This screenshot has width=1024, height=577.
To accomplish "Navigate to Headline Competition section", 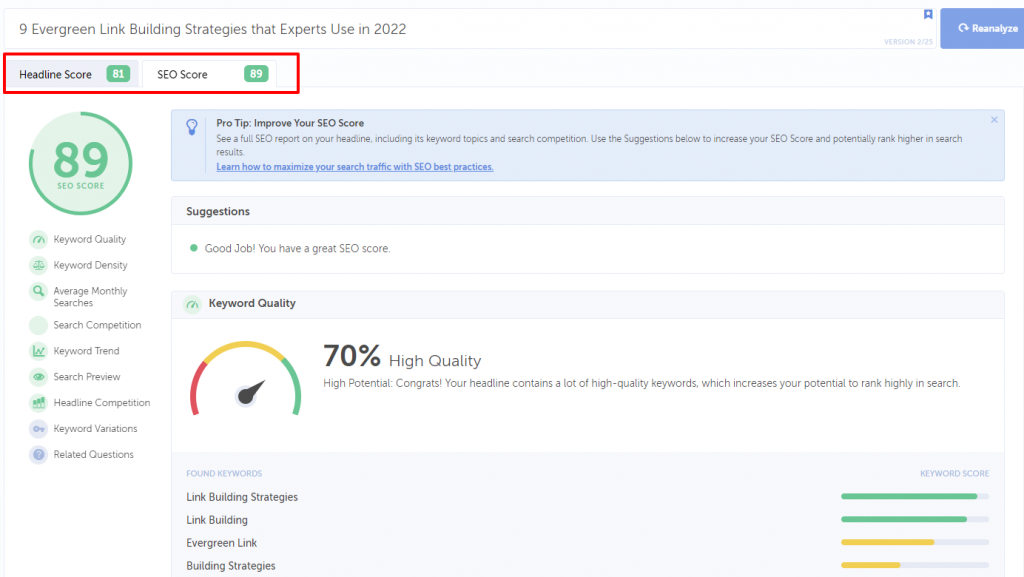I will point(102,403).
